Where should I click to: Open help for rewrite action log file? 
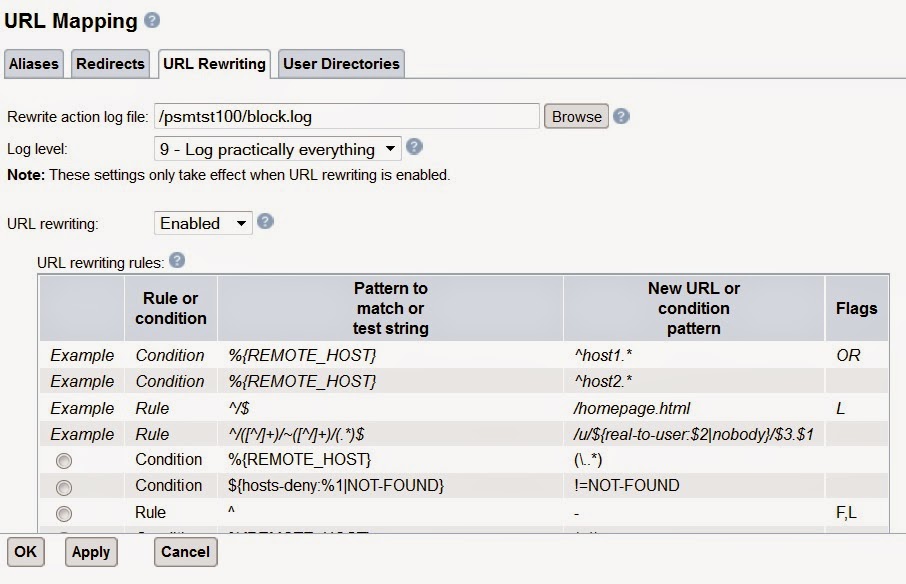pos(620,116)
